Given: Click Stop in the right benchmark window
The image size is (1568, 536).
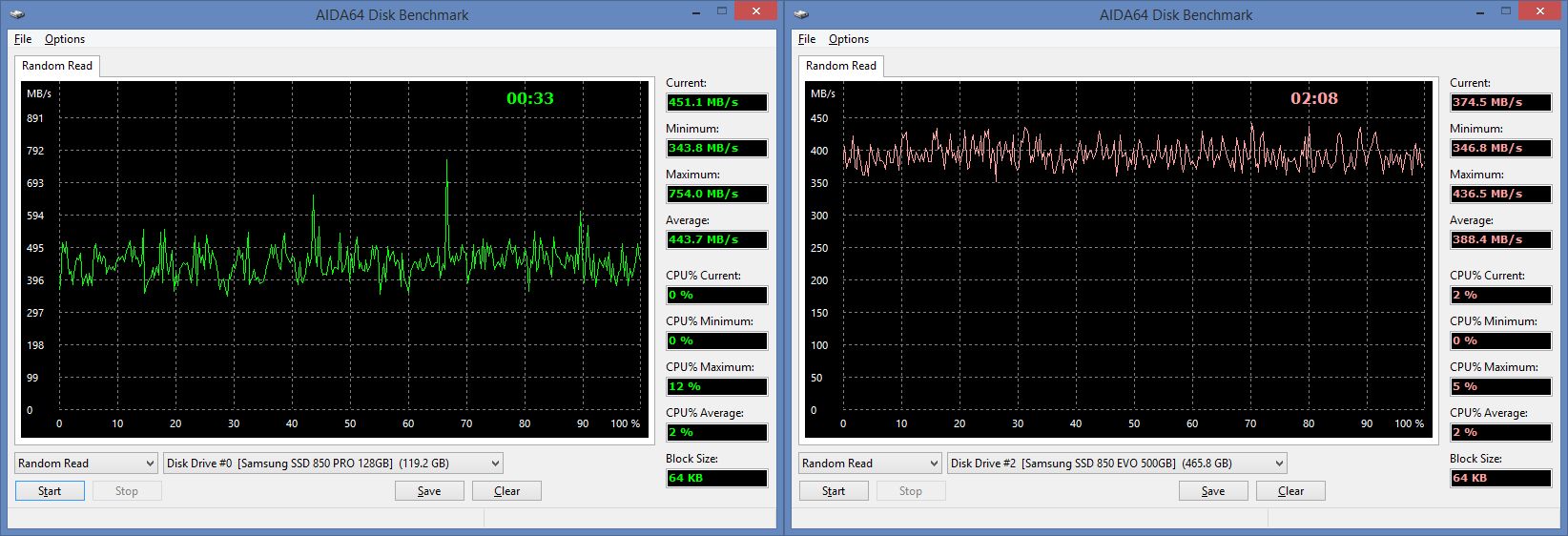Looking at the screenshot, I should (x=911, y=491).
